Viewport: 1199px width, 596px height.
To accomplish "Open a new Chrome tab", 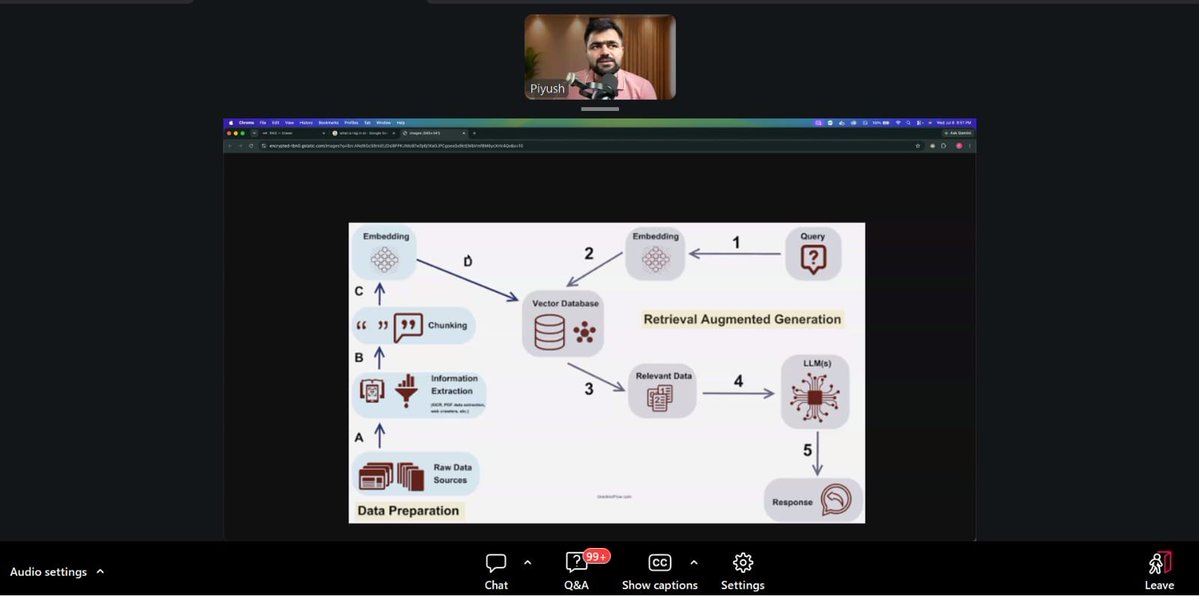I will tap(474, 133).
